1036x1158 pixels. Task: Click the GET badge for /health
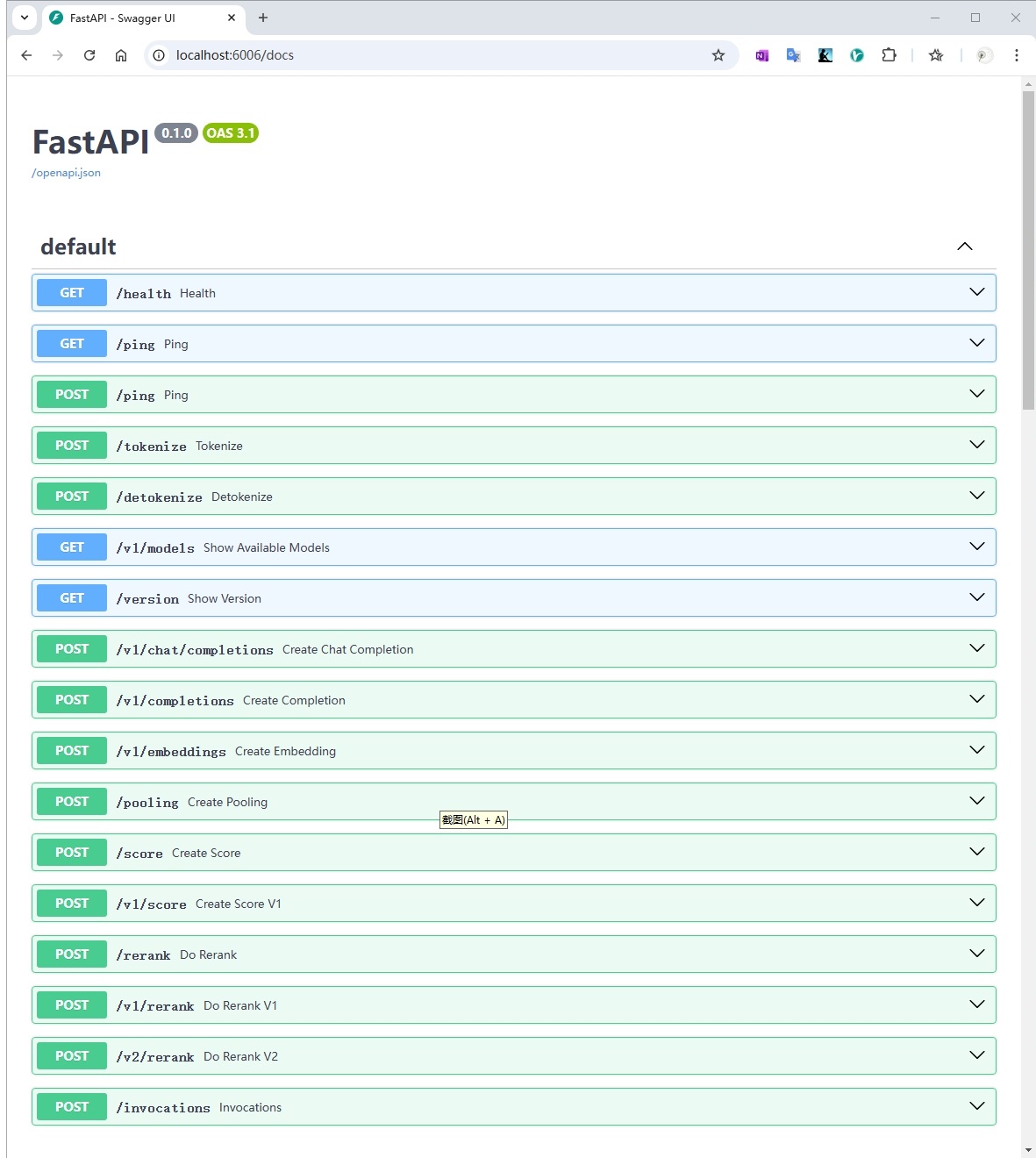tap(72, 293)
